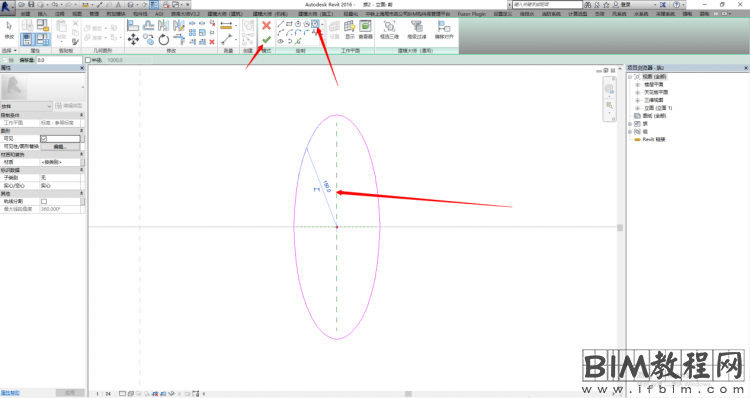Toggle the 可见 (Visible) checkbox
This screenshot has width=750, height=398.
[x=44, y=139]
